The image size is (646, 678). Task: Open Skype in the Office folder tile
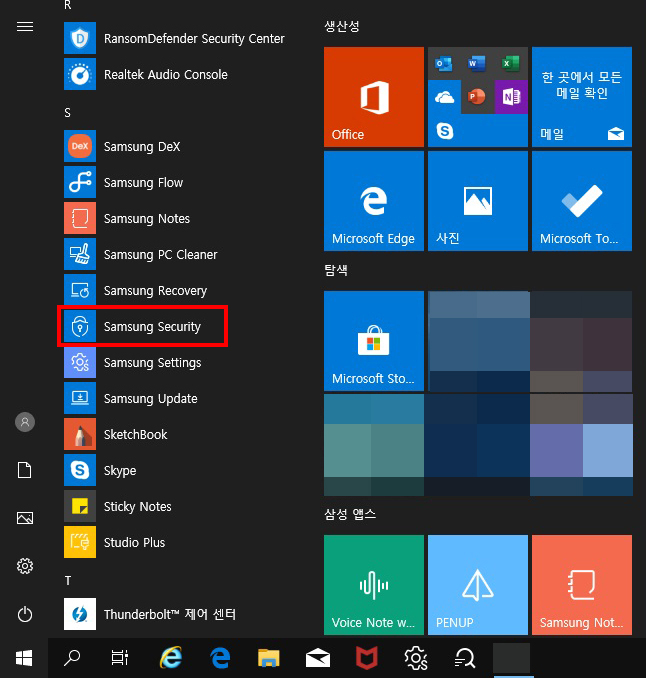click(444, 130)
